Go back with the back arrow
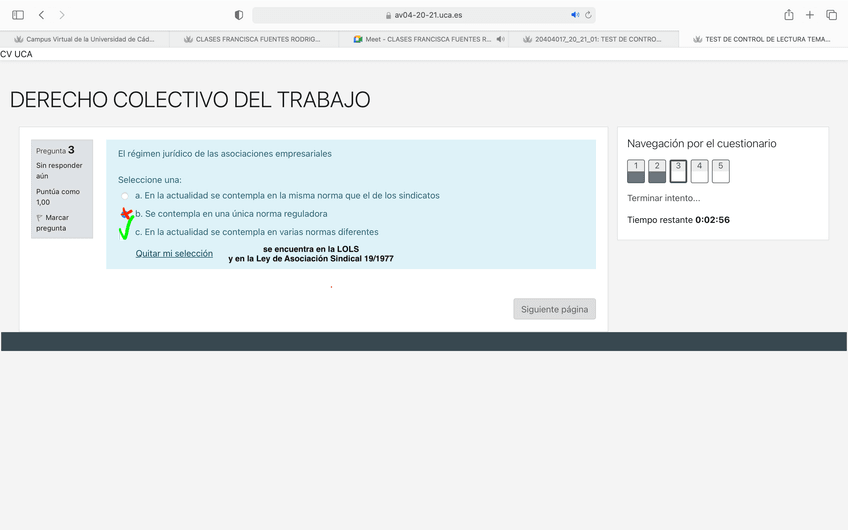The image size is (848, 530). point(41,15)
